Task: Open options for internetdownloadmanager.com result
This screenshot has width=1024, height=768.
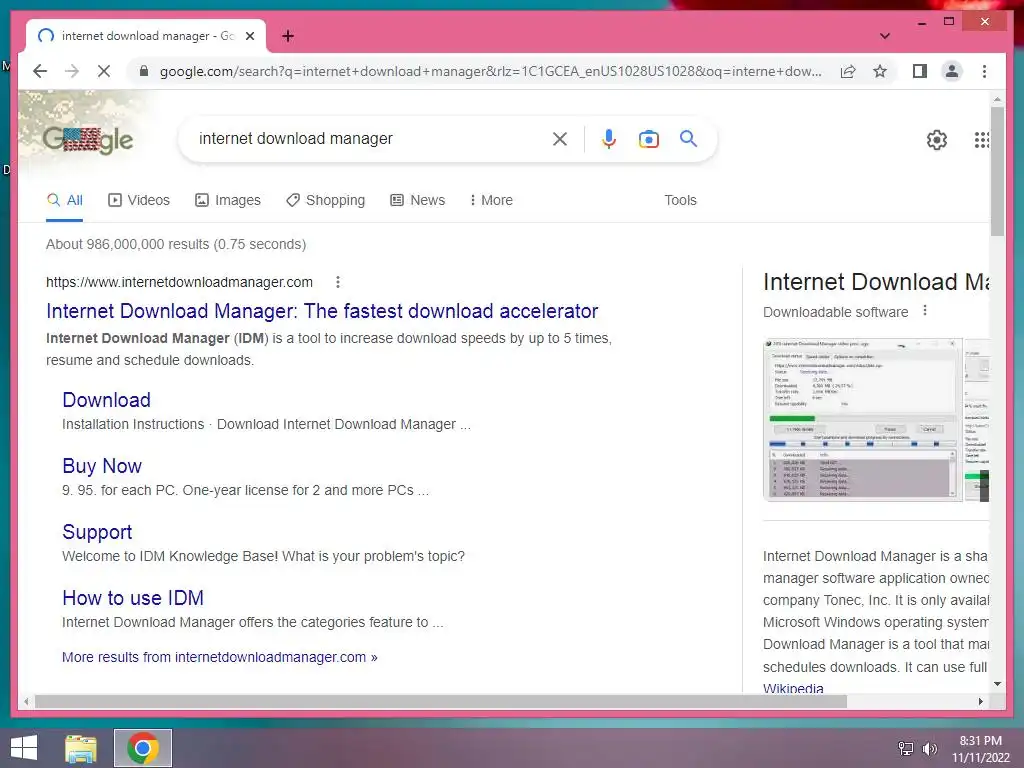Action: point(338,282)
